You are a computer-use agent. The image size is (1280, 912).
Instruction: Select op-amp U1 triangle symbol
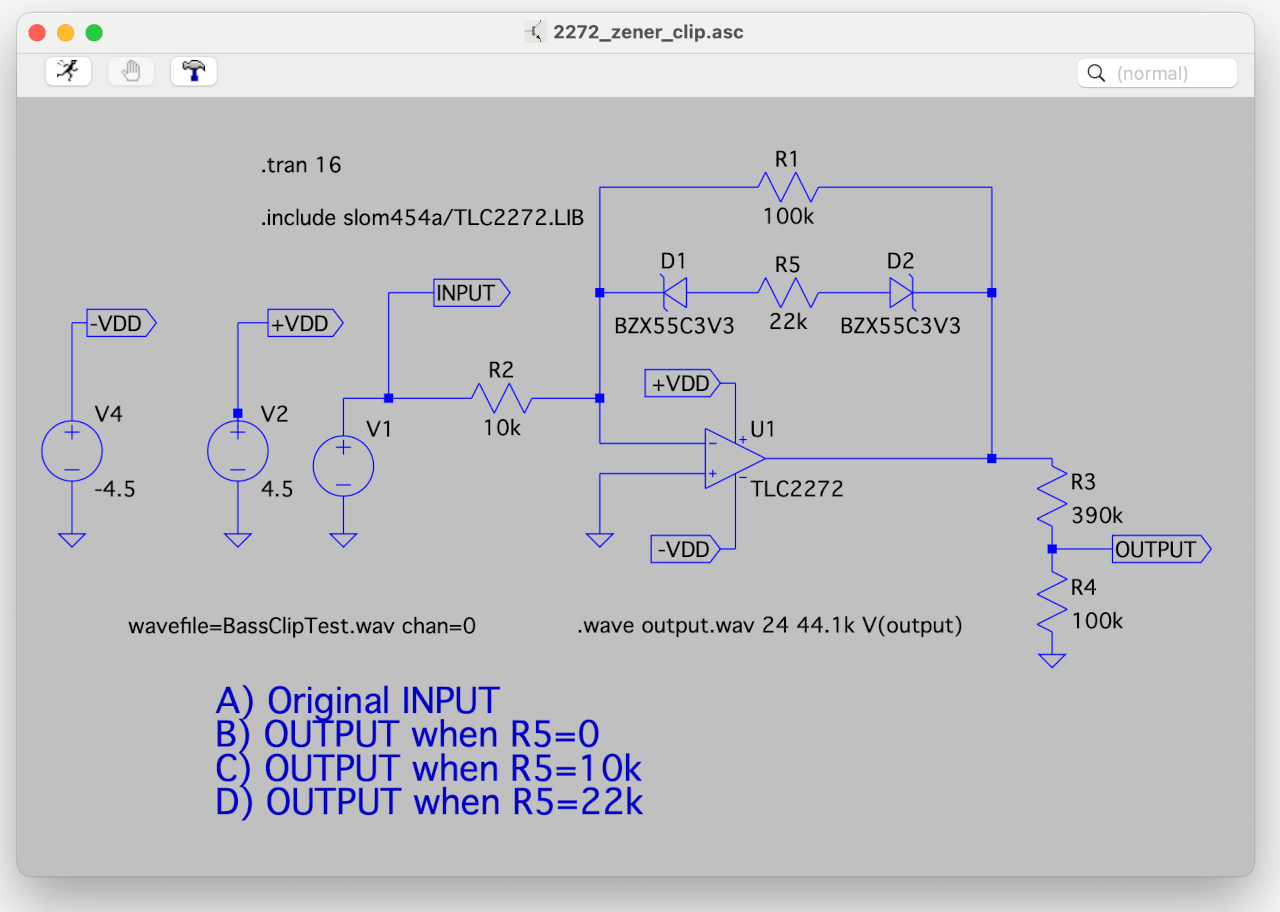point(735,459)
